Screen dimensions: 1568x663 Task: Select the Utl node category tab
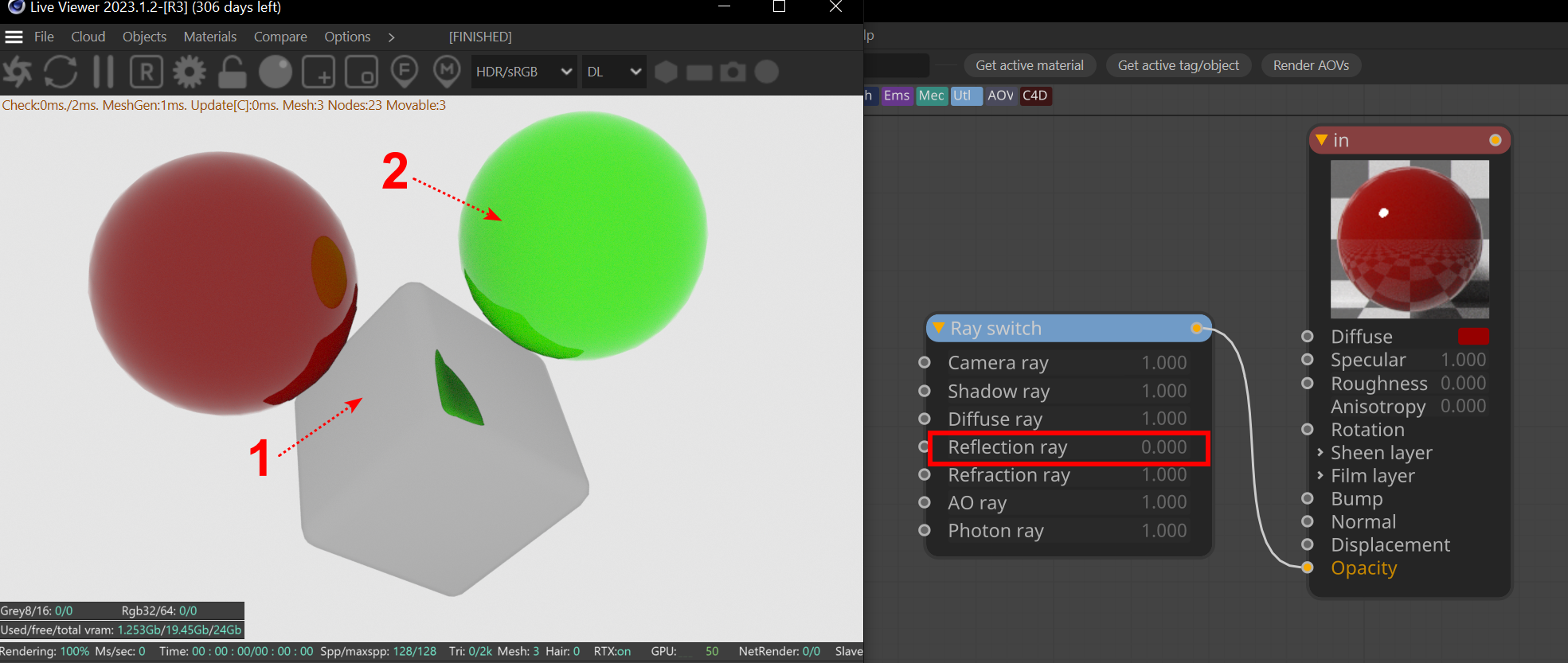coord(964,96)
